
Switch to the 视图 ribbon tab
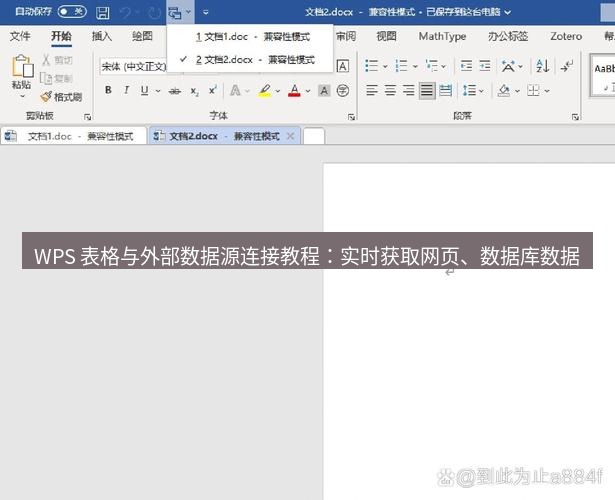tap(386, 36)
